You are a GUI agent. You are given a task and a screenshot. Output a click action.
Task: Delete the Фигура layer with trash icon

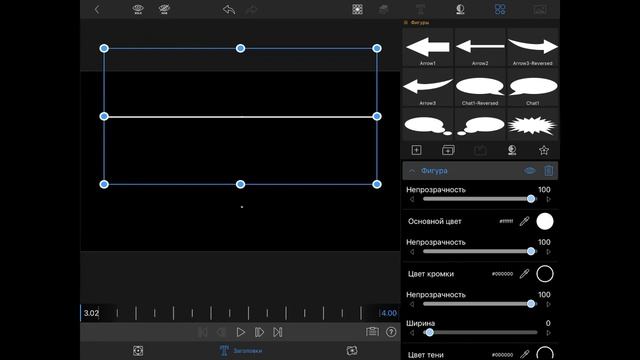(549, 171)
